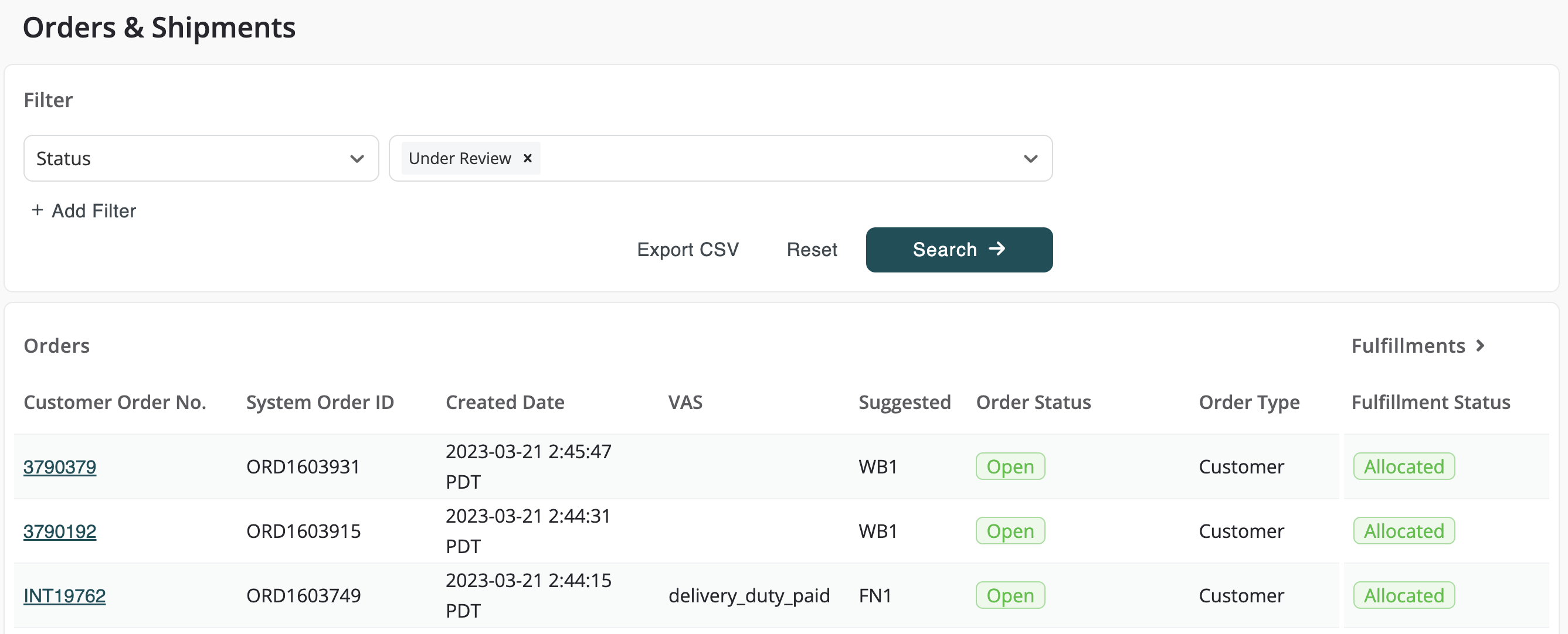Click WB1 cell in order 3790379 row
Image resolution: width=1568 pixels, height=634 pixels.
[877, 466]
